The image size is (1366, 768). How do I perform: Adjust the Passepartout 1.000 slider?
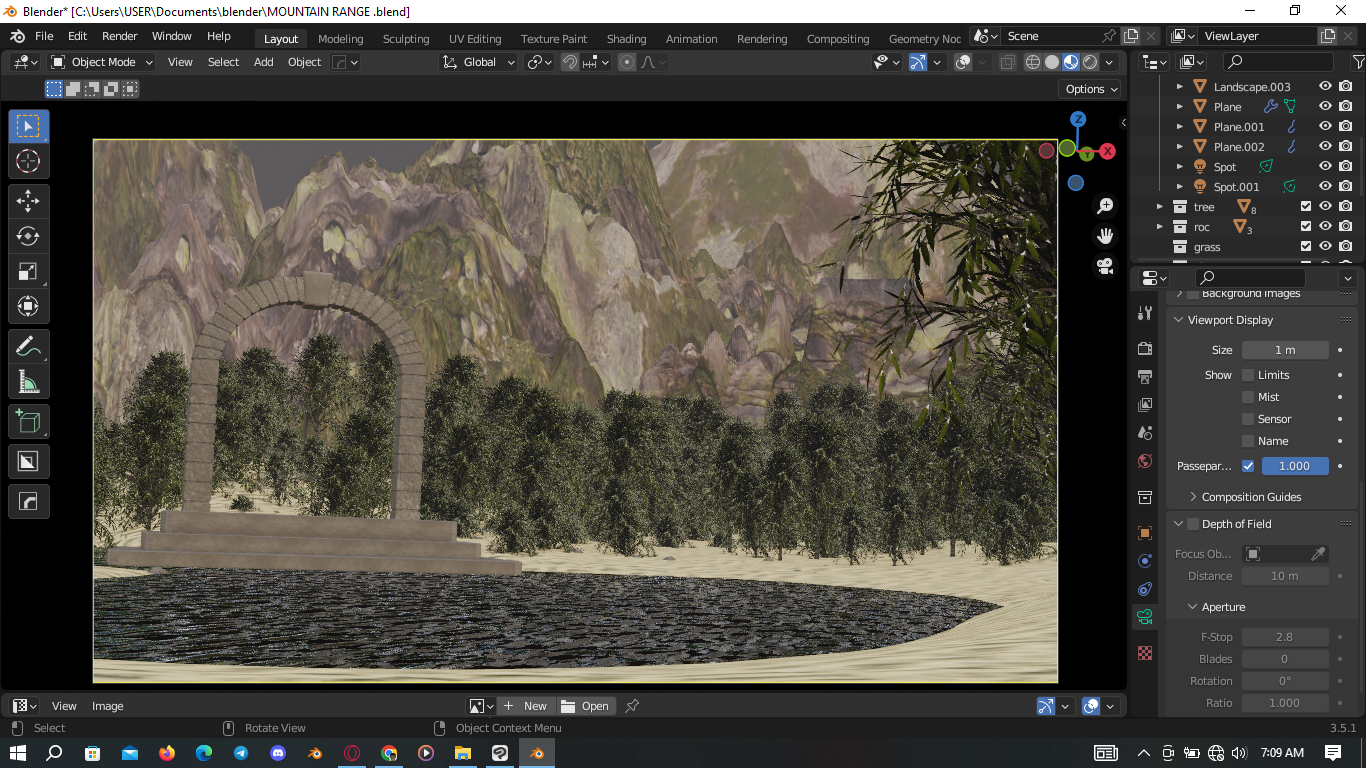(x=1295, y=466)
